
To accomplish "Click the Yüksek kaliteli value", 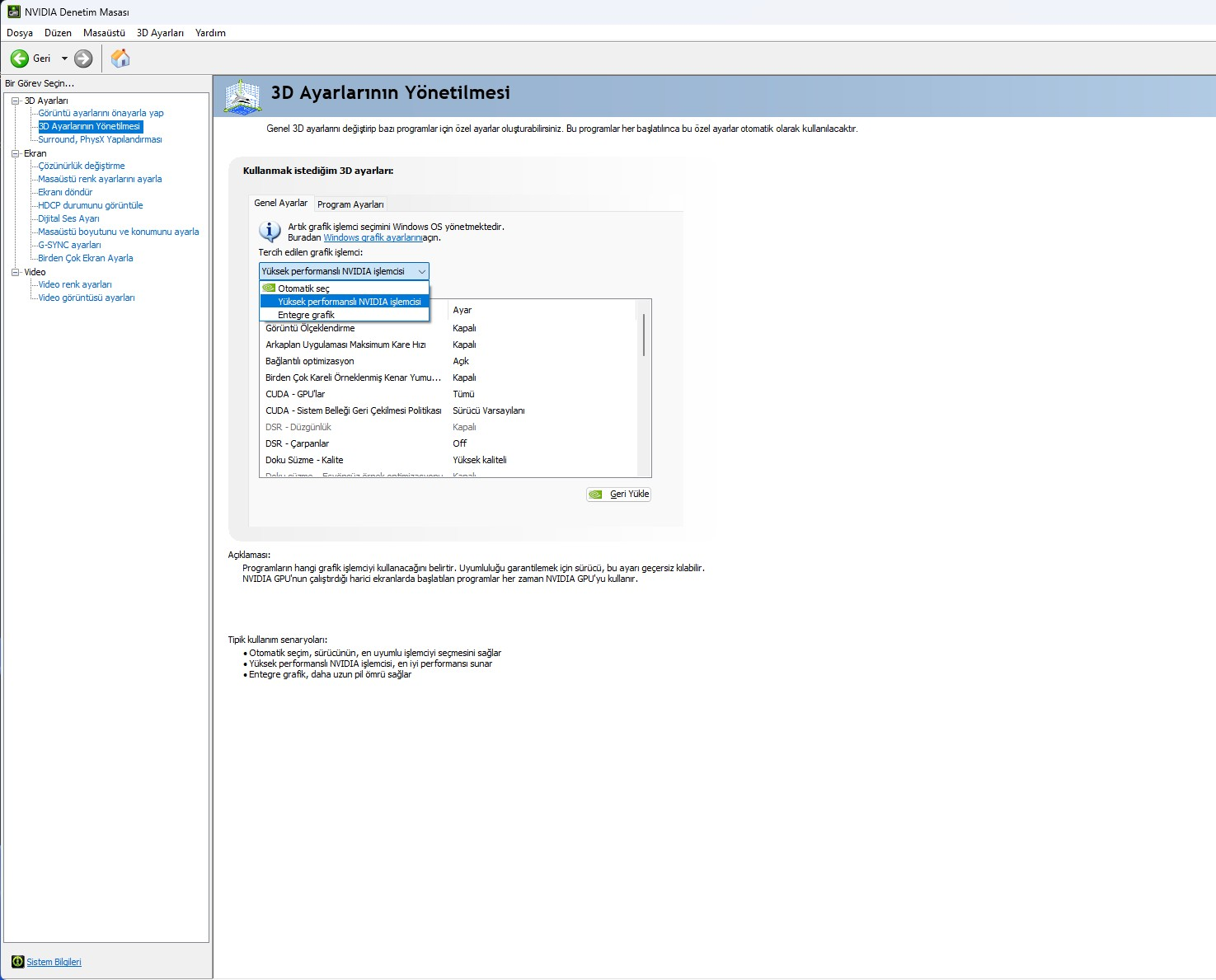I will [x=480, y=460].
